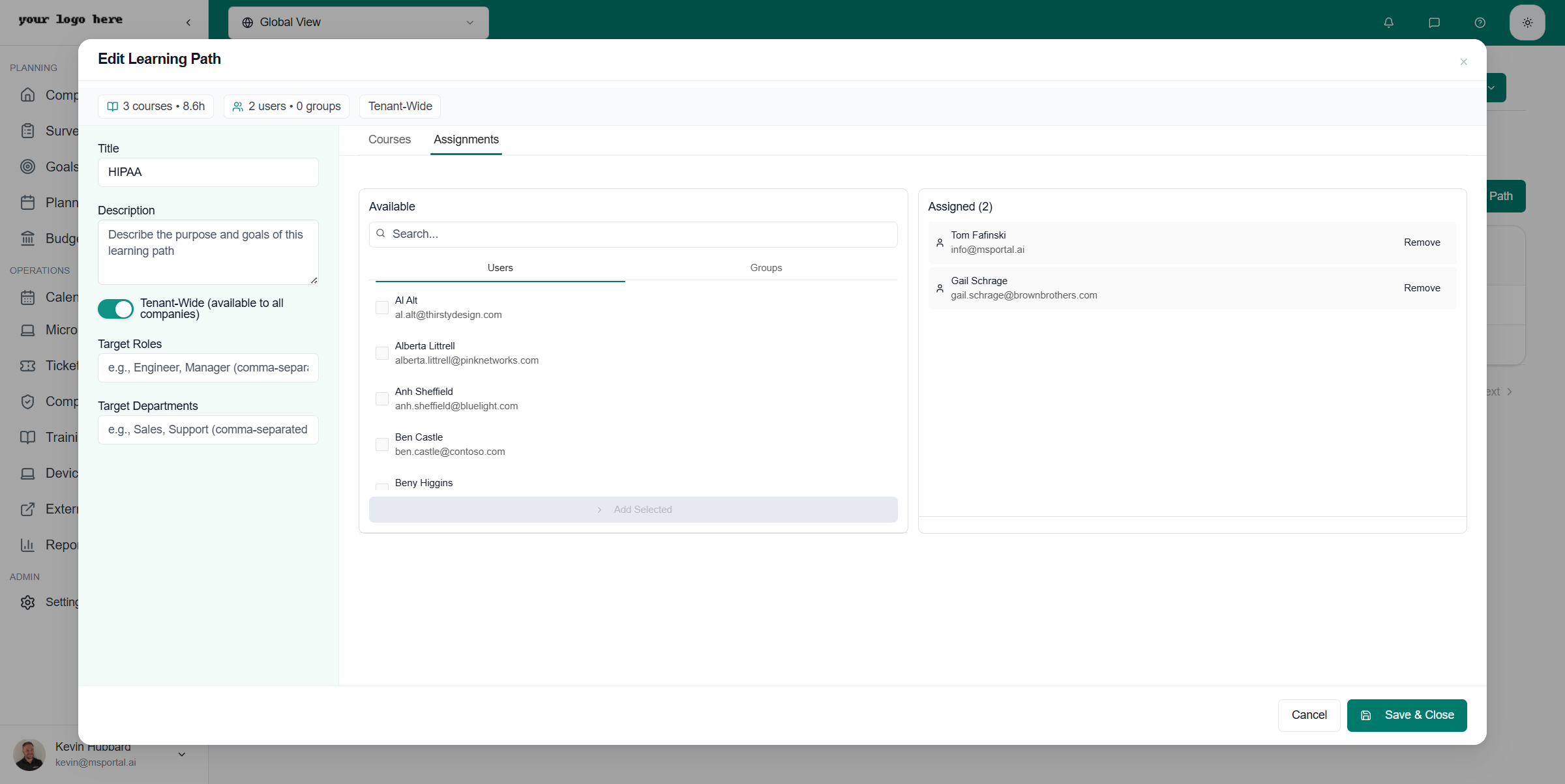Click the Tickets icon in Operations

tap(27, 366)
